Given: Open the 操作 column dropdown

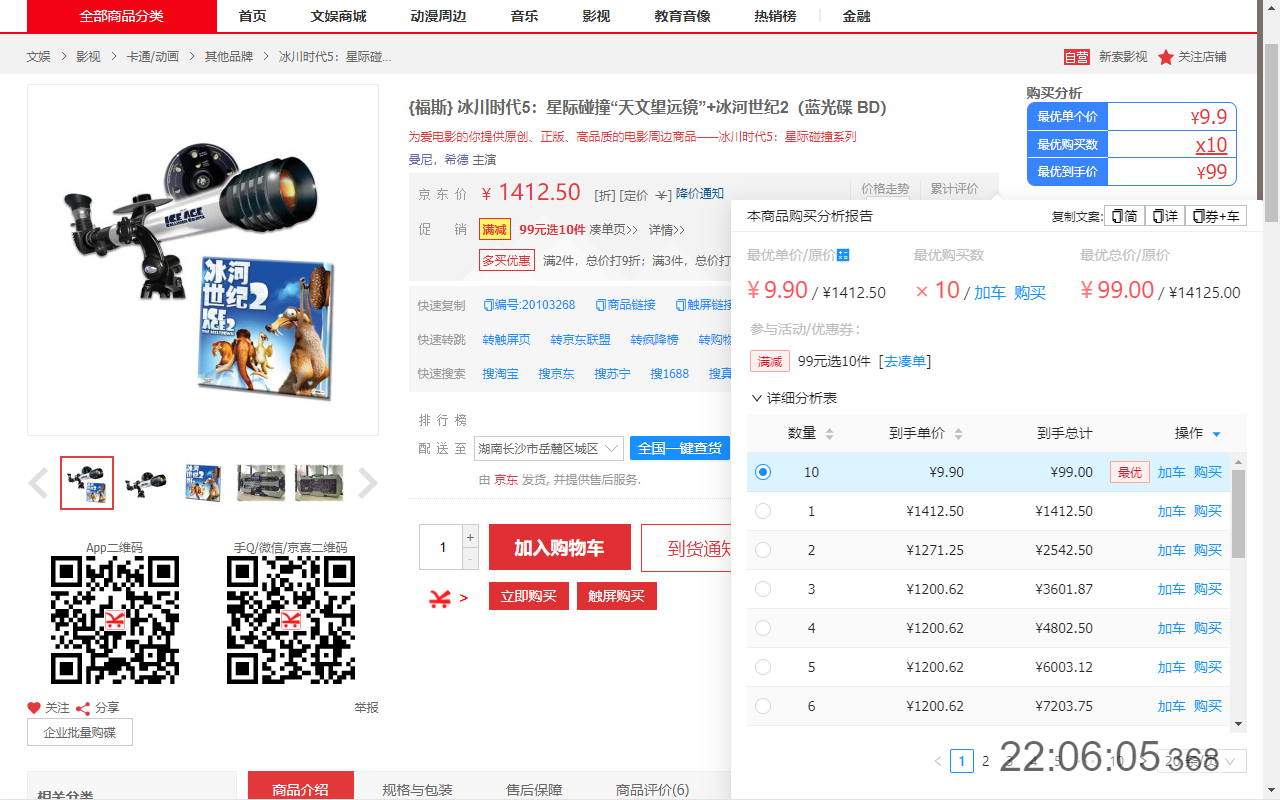Looking at the screenshot, I should [x=1216, y=433].
